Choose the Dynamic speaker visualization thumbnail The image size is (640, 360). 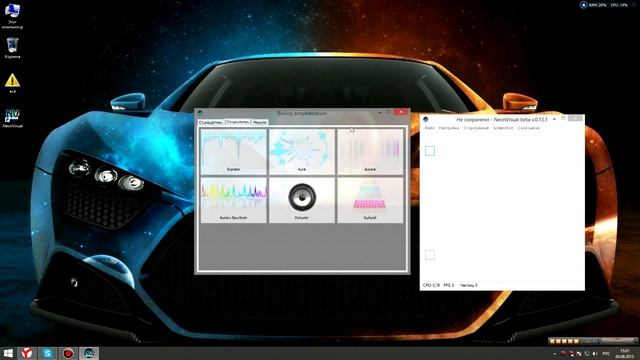pyautogui.click(x=302, y=200)
